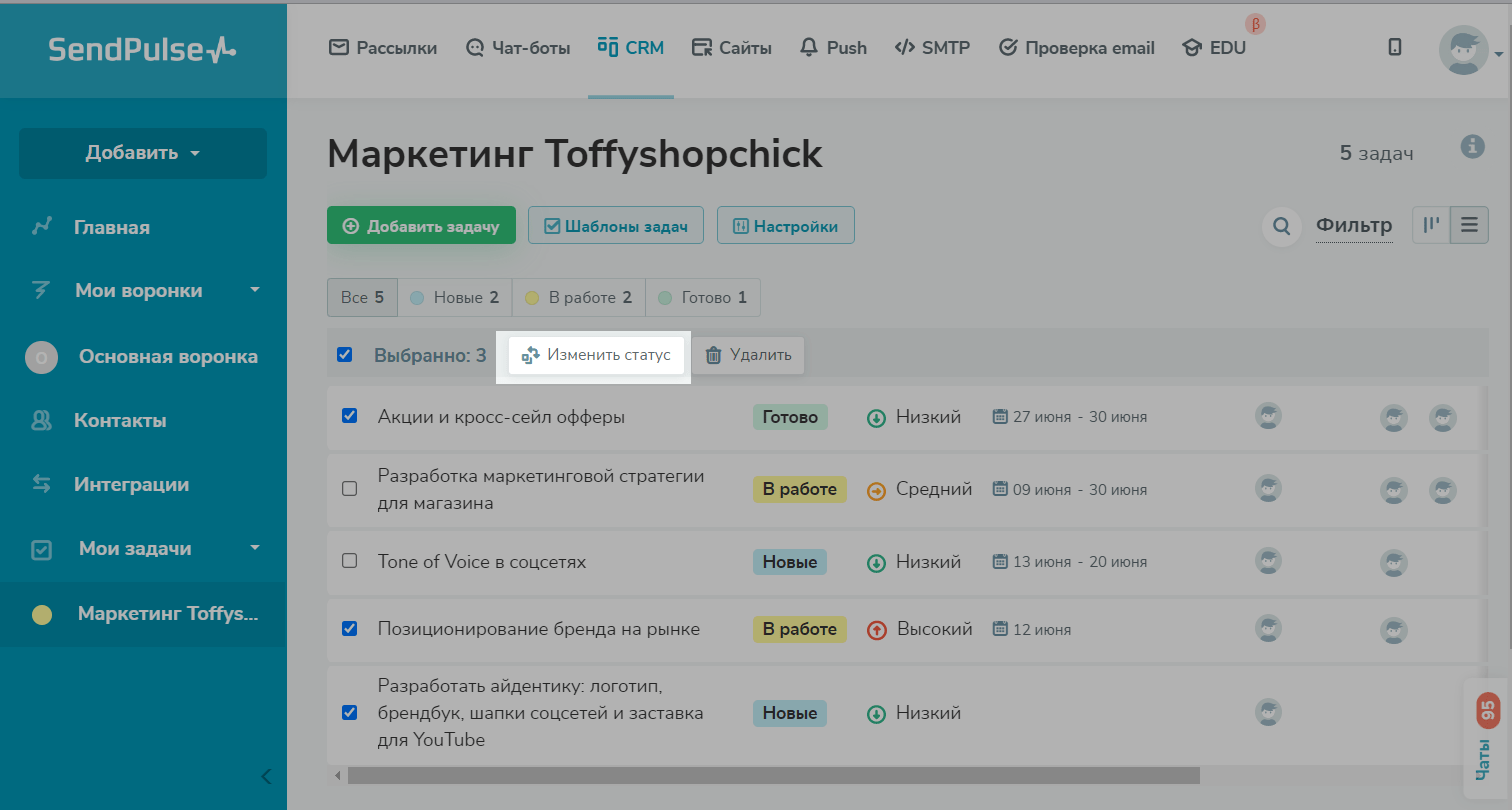Click the В работе label in Разработка маркетинговой стратегии row
Image resolution: width=1512 pixels, height=810 pixels.
pos(800,489)
